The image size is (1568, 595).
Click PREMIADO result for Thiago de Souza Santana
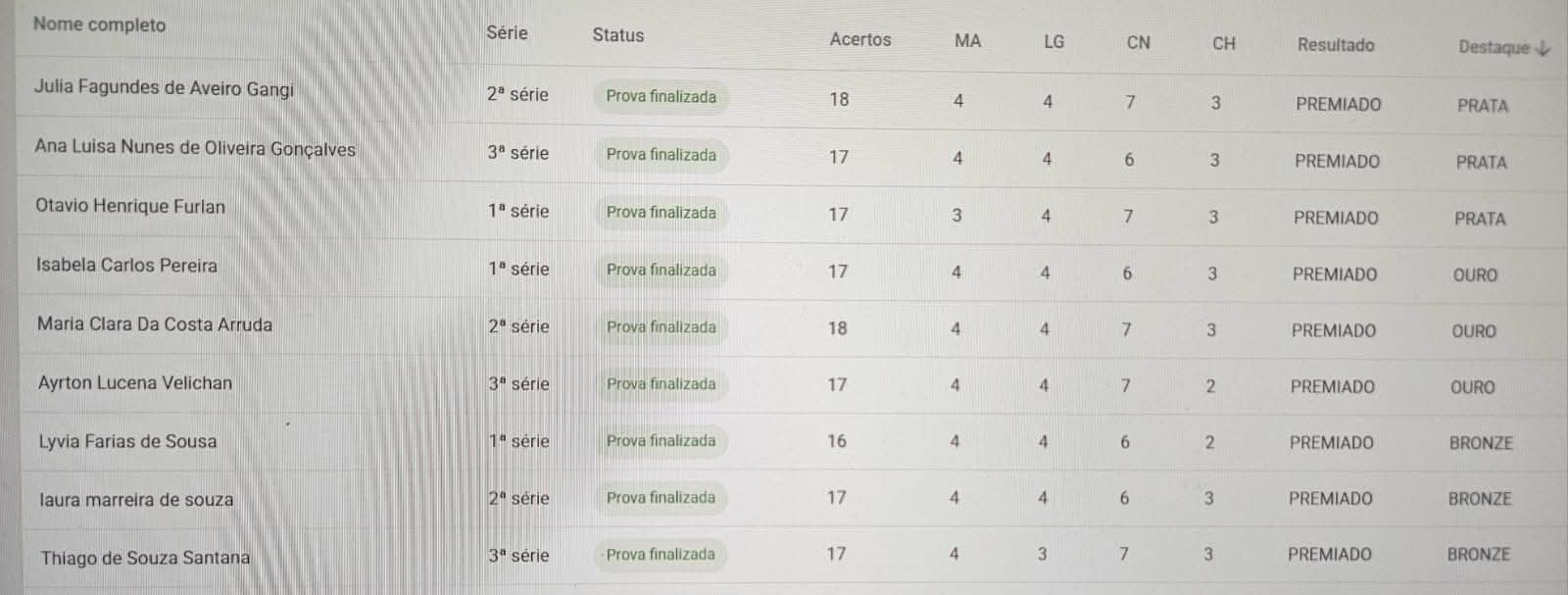[1330, 555]
